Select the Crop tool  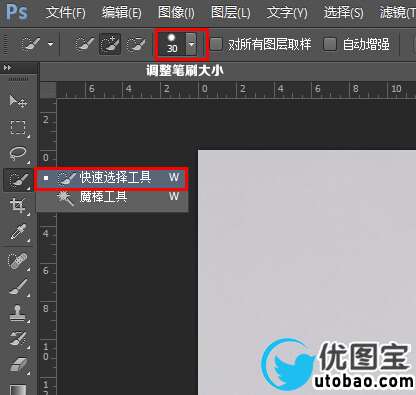(18, 205)
